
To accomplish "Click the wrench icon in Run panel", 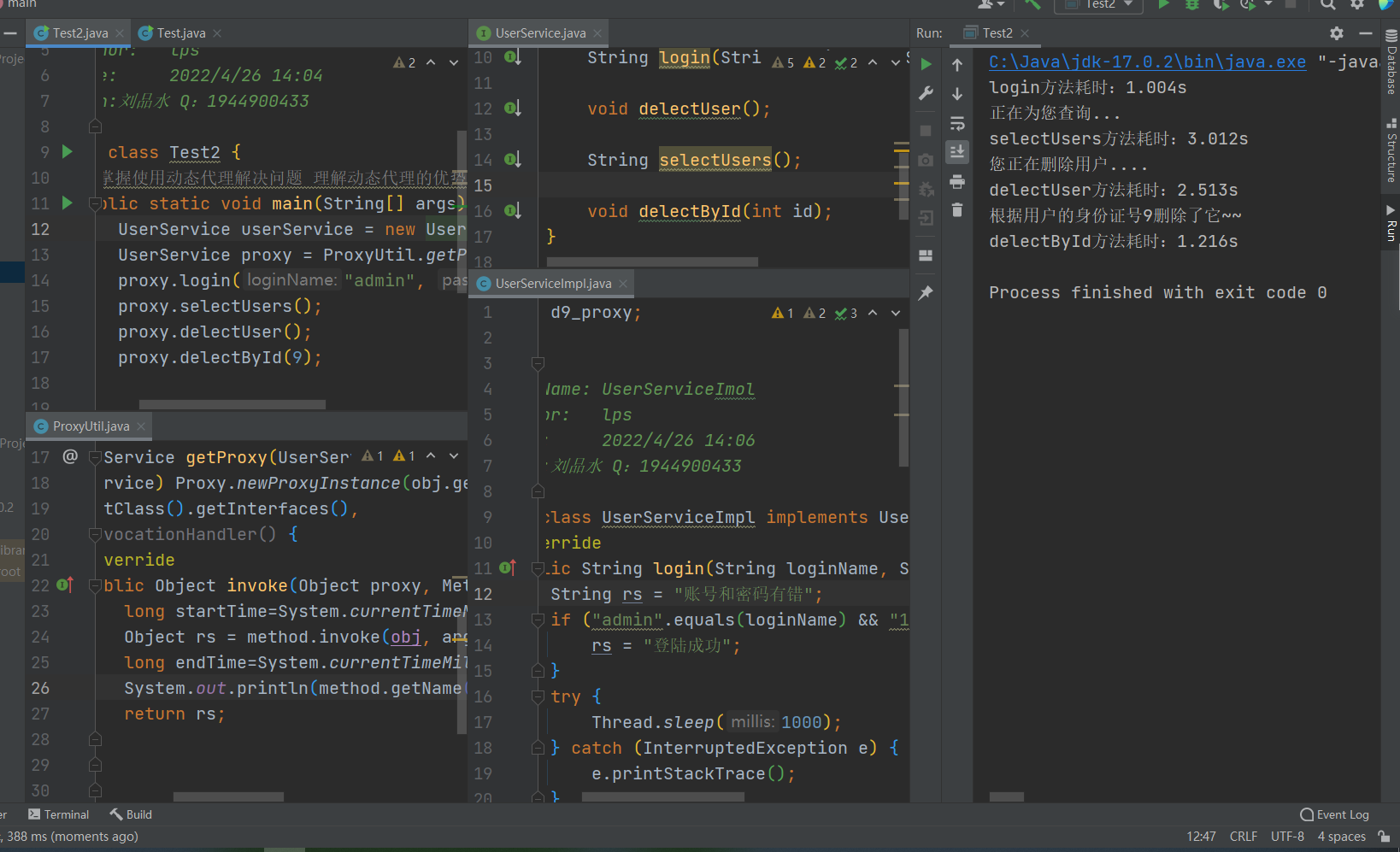I will coord(926,93).
